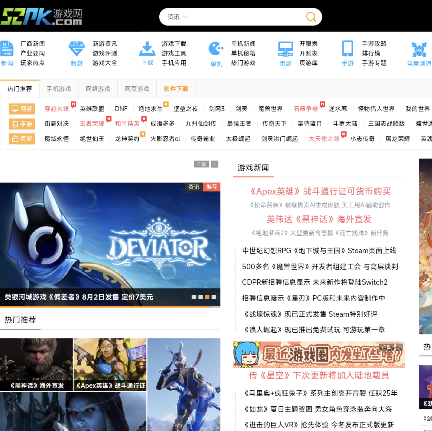The width and height of the screenshot is (432, 431).
Task: Close the ad with the X button
Action: (x=215, y=164)
